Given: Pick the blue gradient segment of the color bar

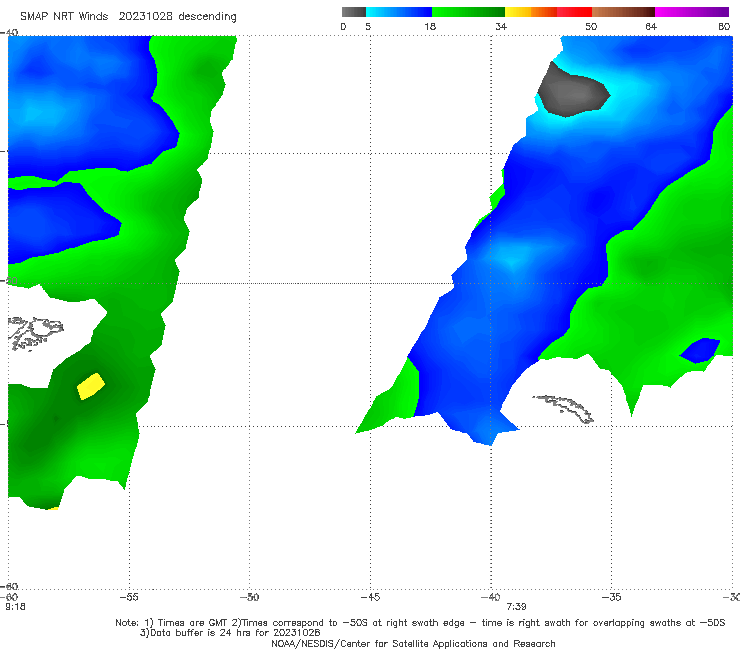Looking at the screenshot, I should pos(399,12).
